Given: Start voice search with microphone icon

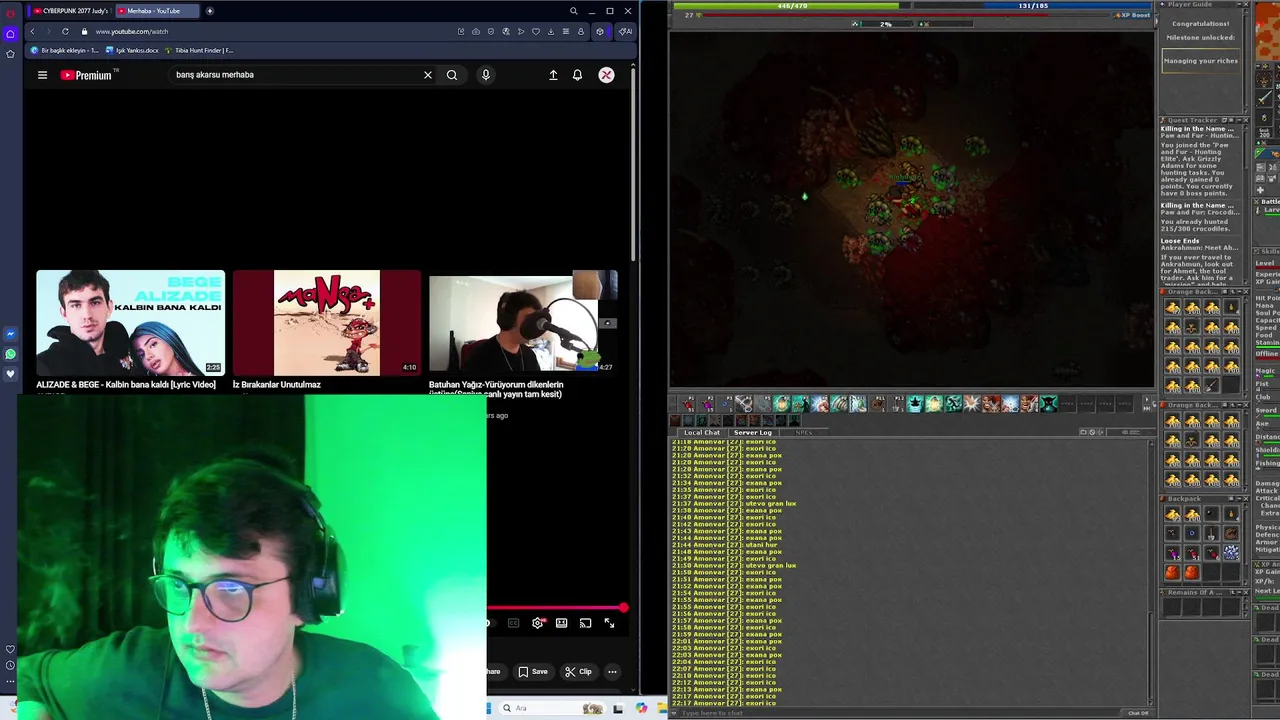Looking at the screenshot, I should (x=486, y=75).
